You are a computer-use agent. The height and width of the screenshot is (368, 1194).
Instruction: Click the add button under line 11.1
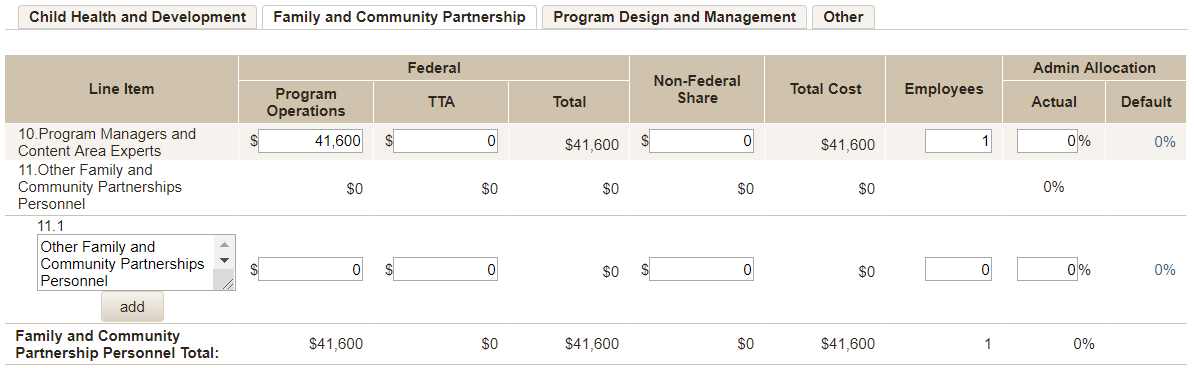click(x=132, y=307)
